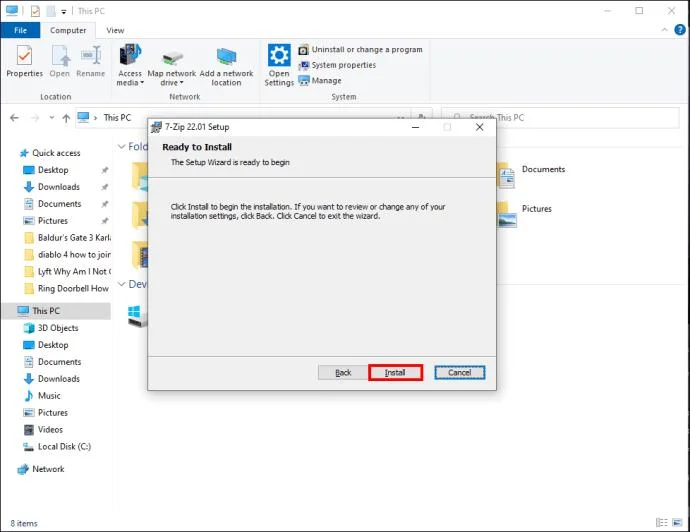Cancel the 7-Zip setup wizard
This screenshot has height=532, width=690.
tap(459, 373)
